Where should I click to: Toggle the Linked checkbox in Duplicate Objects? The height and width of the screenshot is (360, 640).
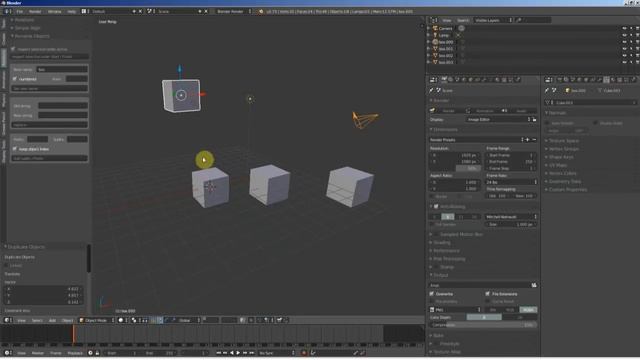[7, 265]
